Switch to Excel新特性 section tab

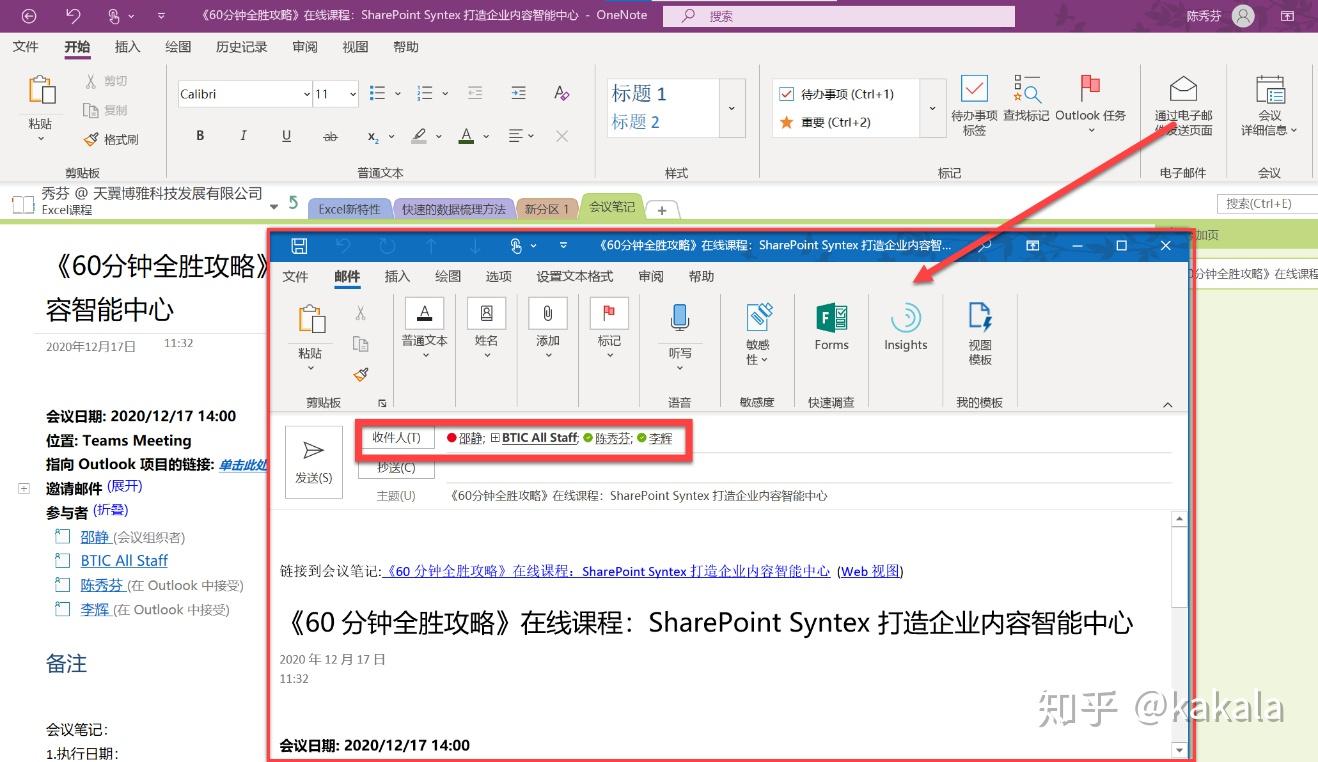point(349,209)
